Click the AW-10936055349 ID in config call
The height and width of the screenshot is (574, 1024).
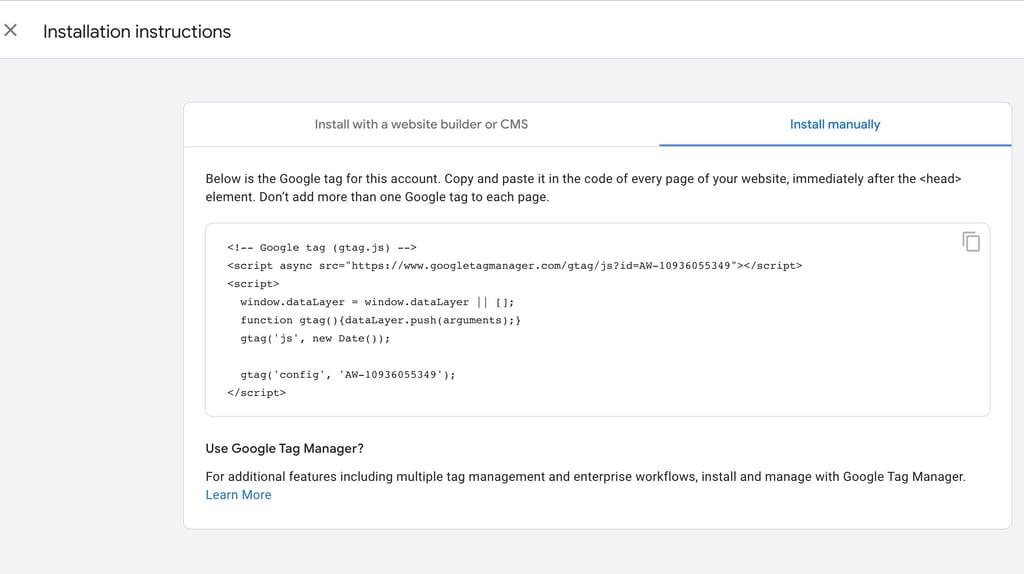pos(391,375)
